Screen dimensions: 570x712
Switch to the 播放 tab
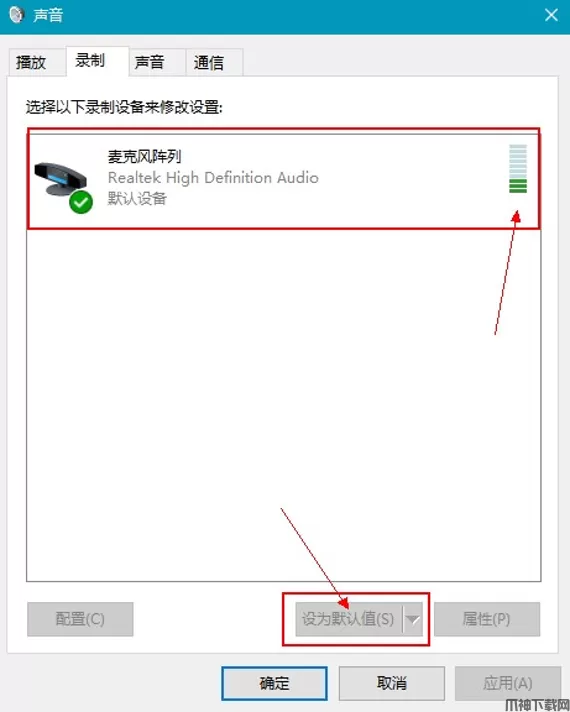click(x=31, y=62)
